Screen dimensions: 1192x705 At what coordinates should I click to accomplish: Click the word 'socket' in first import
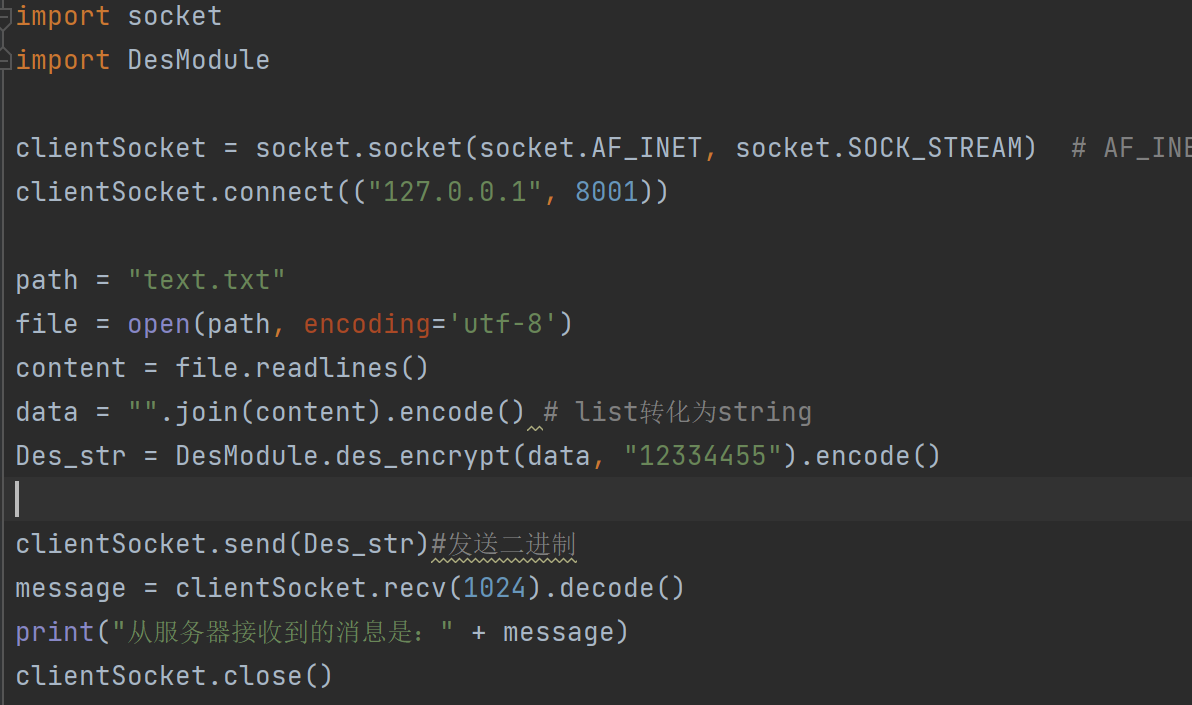[174, 17]
